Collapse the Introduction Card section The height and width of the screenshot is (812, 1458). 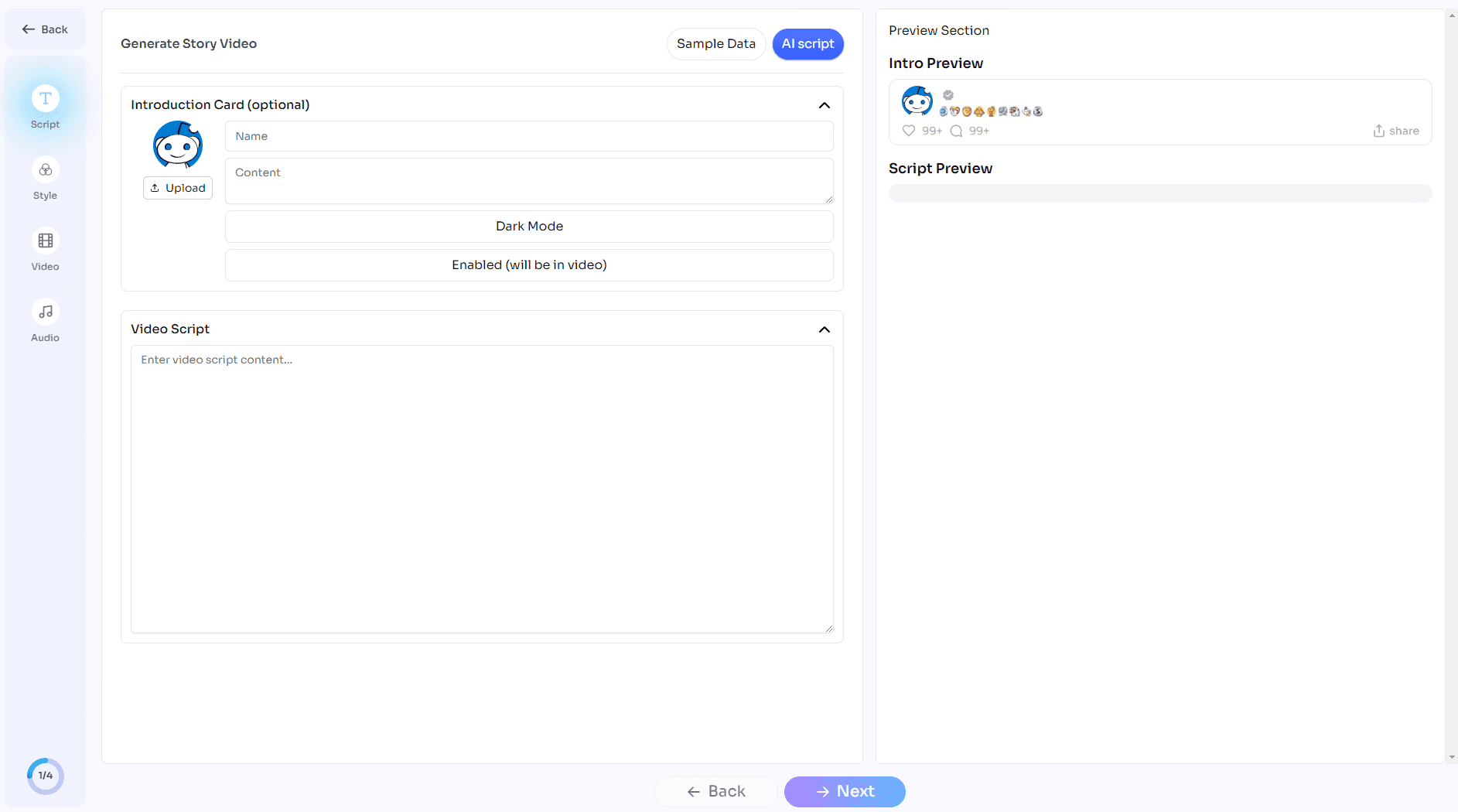825,105
